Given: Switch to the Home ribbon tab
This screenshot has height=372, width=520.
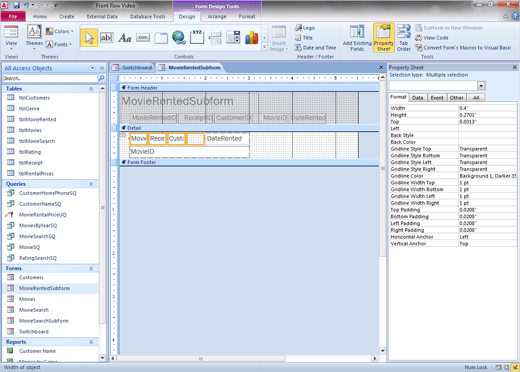Looking at the screenshot, I should coord(40,16).
